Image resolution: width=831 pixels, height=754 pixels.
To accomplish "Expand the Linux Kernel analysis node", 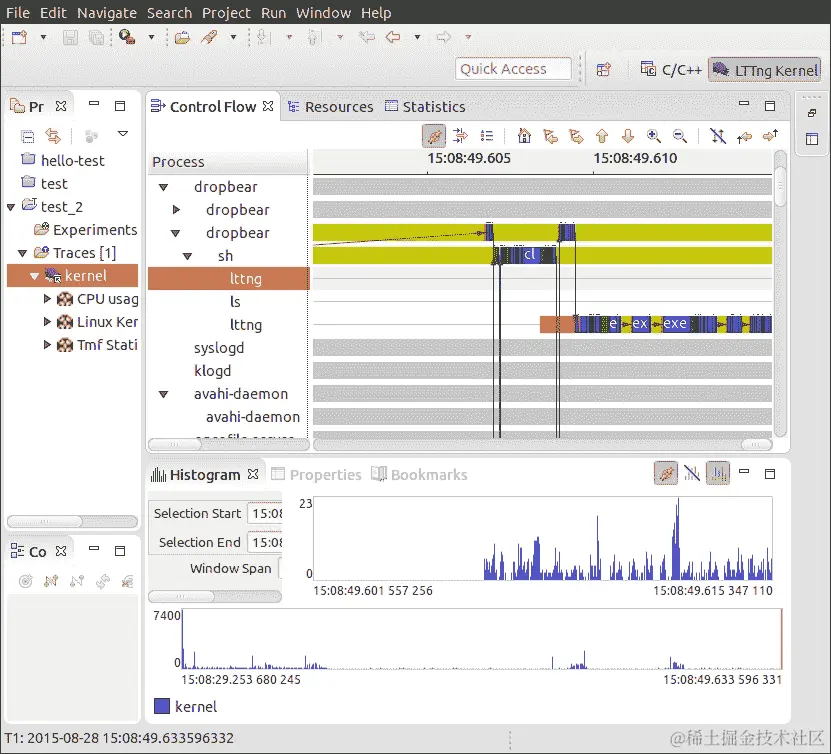I will pos(47,322).
